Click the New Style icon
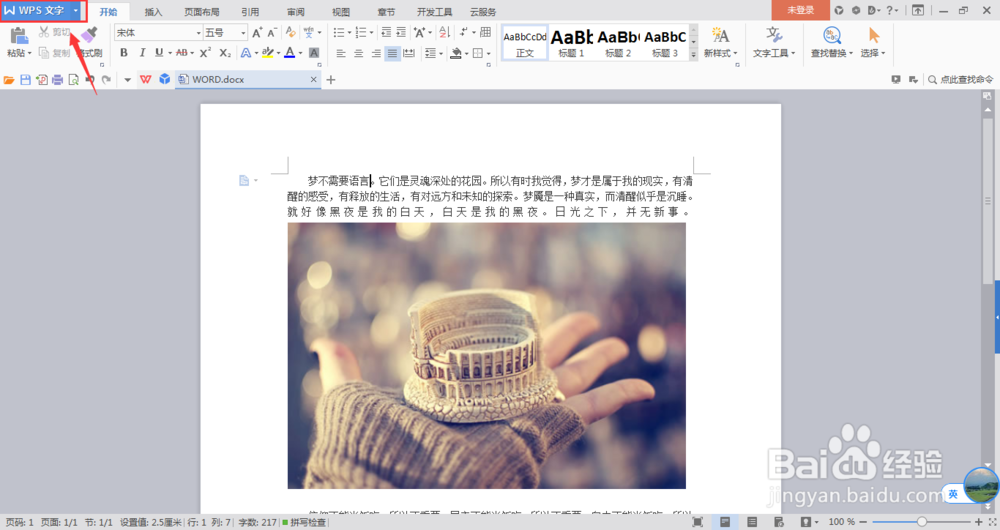This screenshot has height=530, width=1000. tap(720, 35)
